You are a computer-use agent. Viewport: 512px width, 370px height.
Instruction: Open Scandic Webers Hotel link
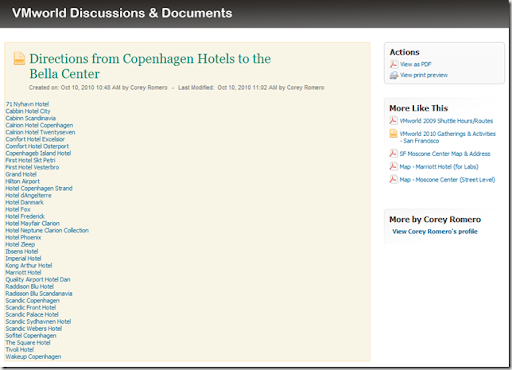[x=34, y=328]
